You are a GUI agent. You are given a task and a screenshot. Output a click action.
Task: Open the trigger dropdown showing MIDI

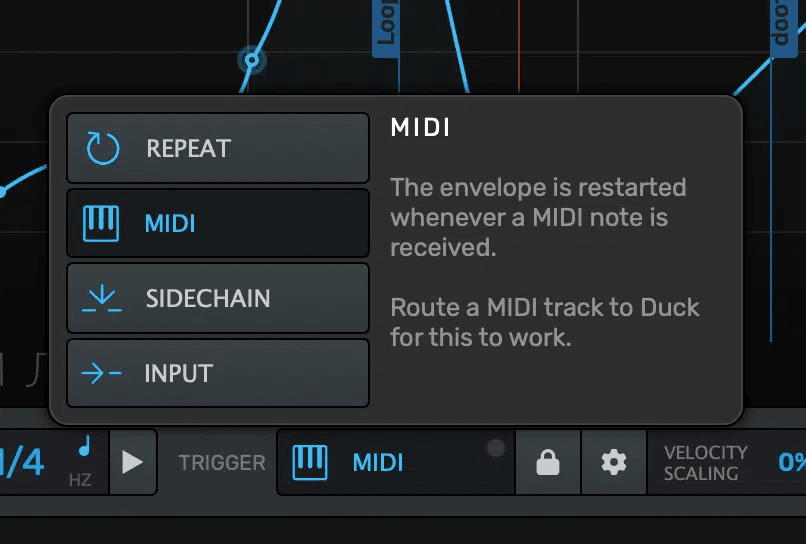pos(395,462)
